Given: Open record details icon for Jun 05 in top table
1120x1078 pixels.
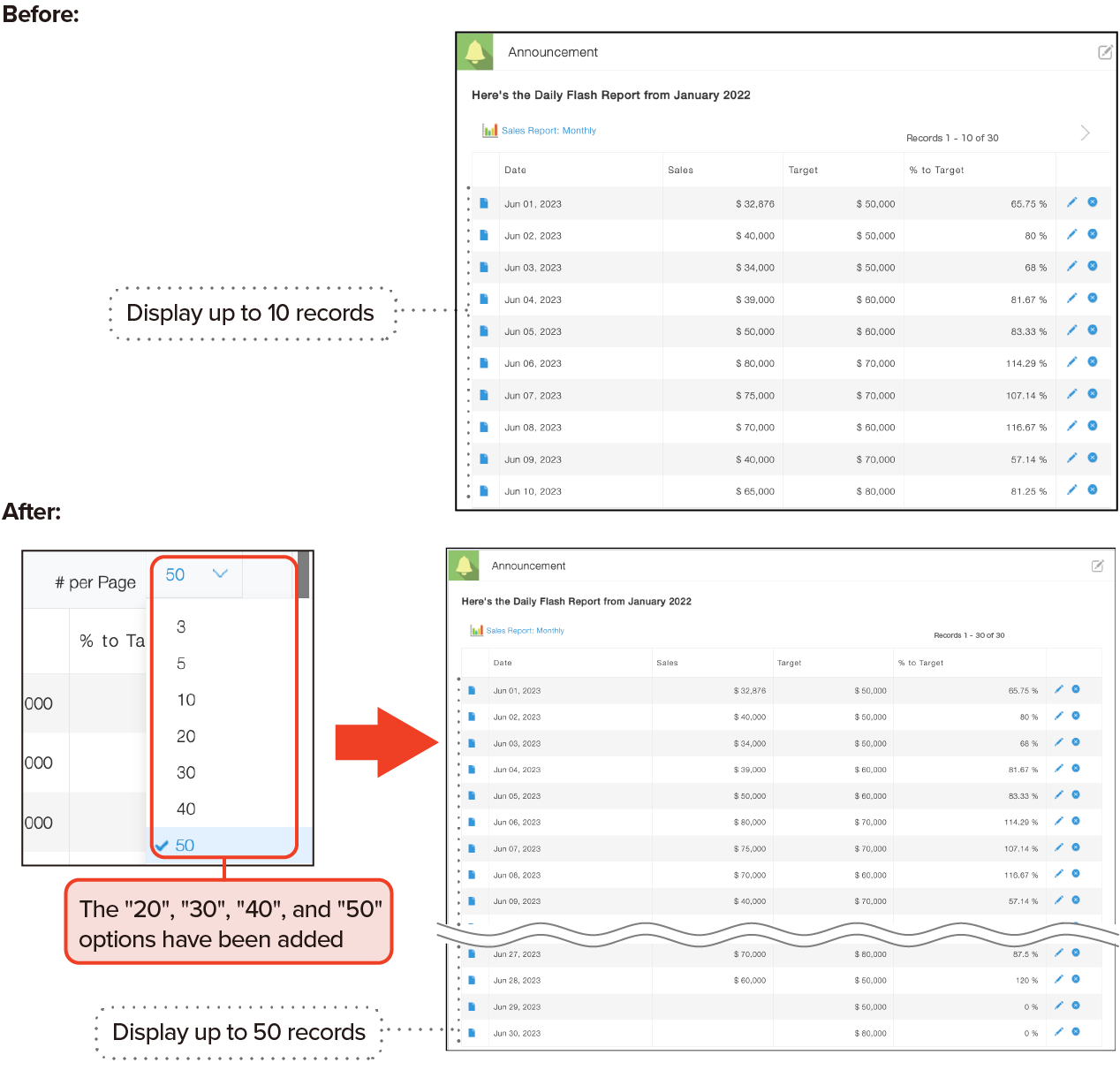Looking at the screenshot, I should [484, 331].
